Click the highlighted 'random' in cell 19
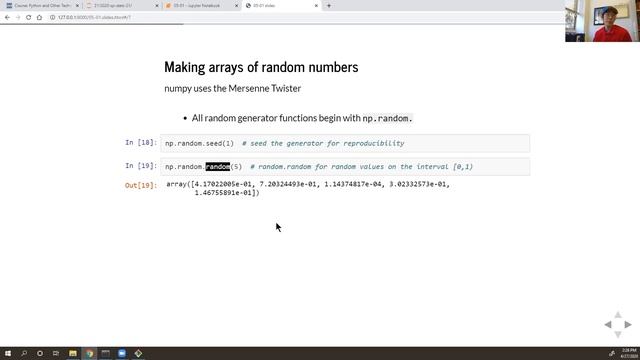The width and height of the screenshot is (640, 360). pos(218,167)
